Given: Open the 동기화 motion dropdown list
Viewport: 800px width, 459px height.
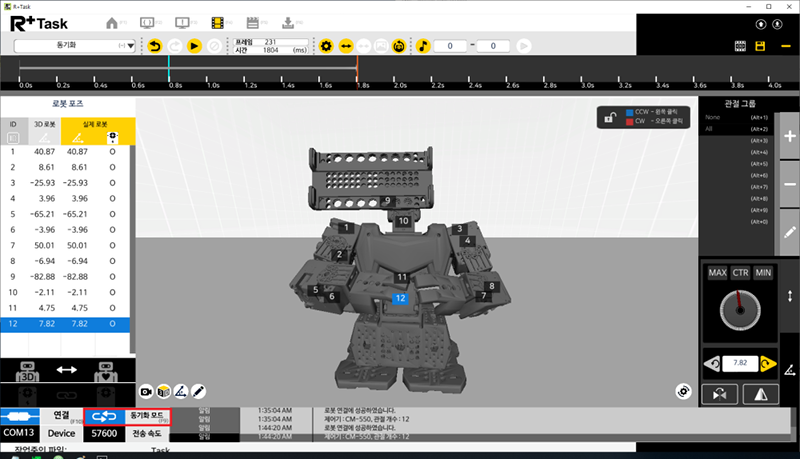Looking at the screenshot, I should 75,46.
